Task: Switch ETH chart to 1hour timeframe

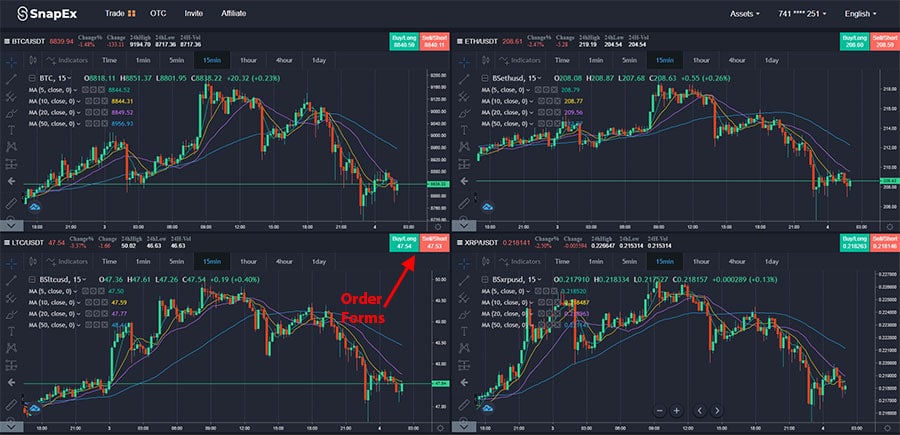Action: 698,61
